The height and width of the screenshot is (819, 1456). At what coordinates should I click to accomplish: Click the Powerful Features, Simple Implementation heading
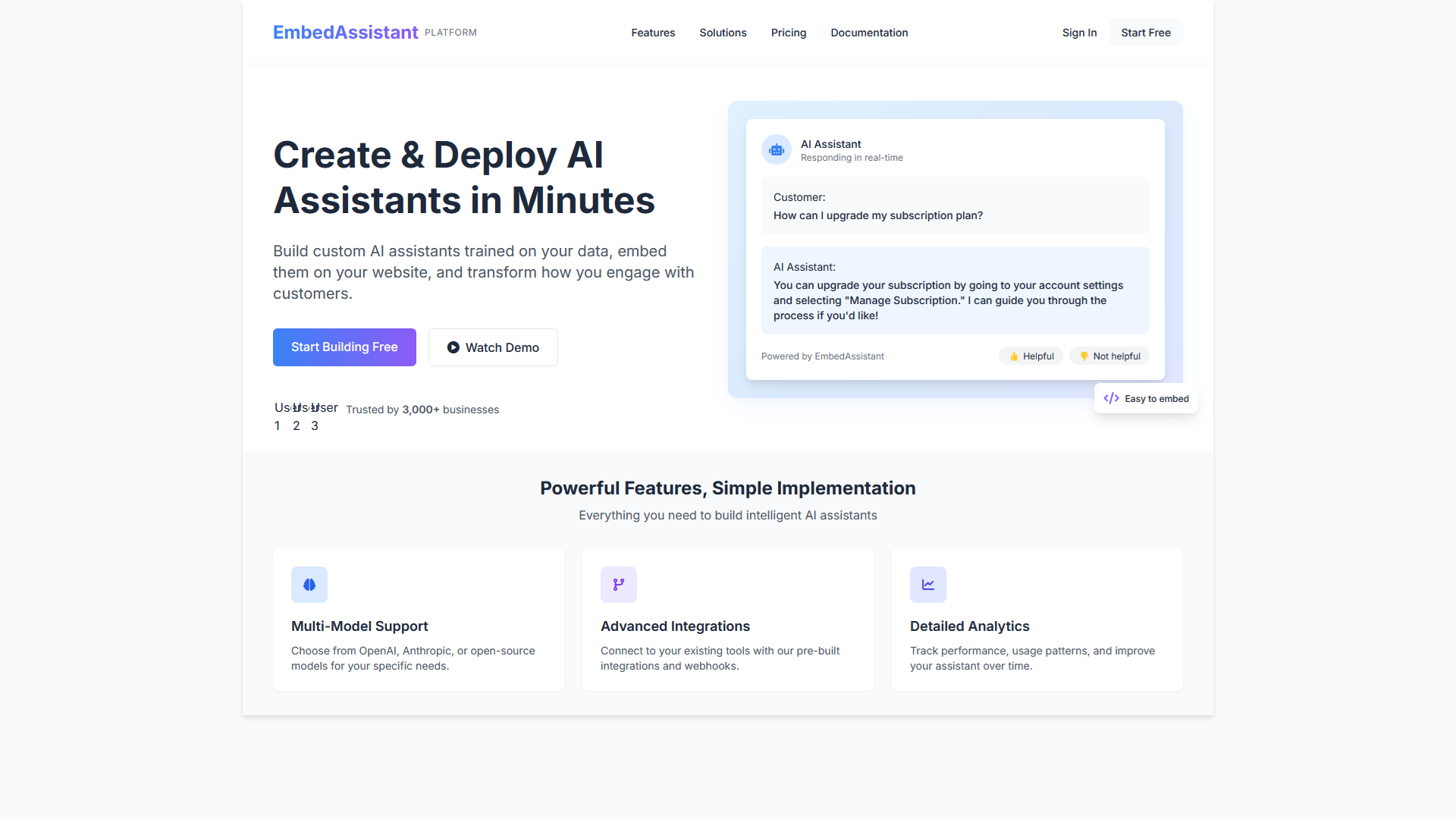(728, 488)
